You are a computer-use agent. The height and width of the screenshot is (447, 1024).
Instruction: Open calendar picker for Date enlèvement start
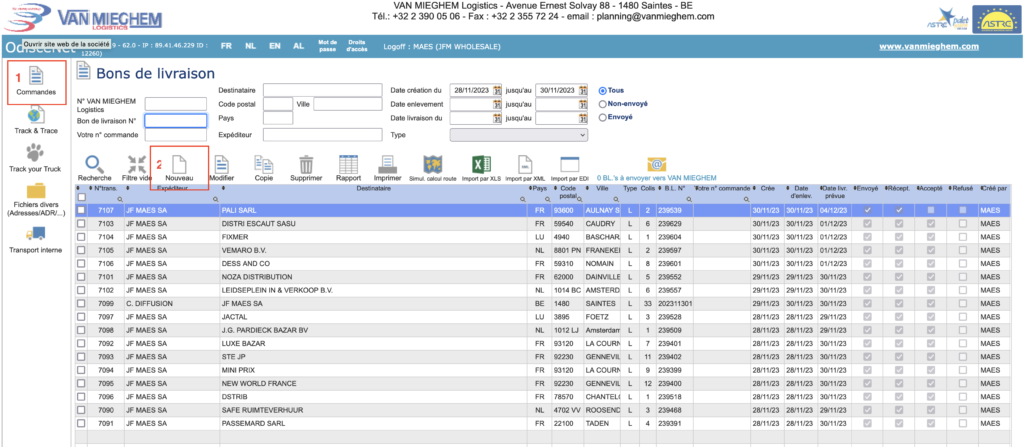click(496, 104)
